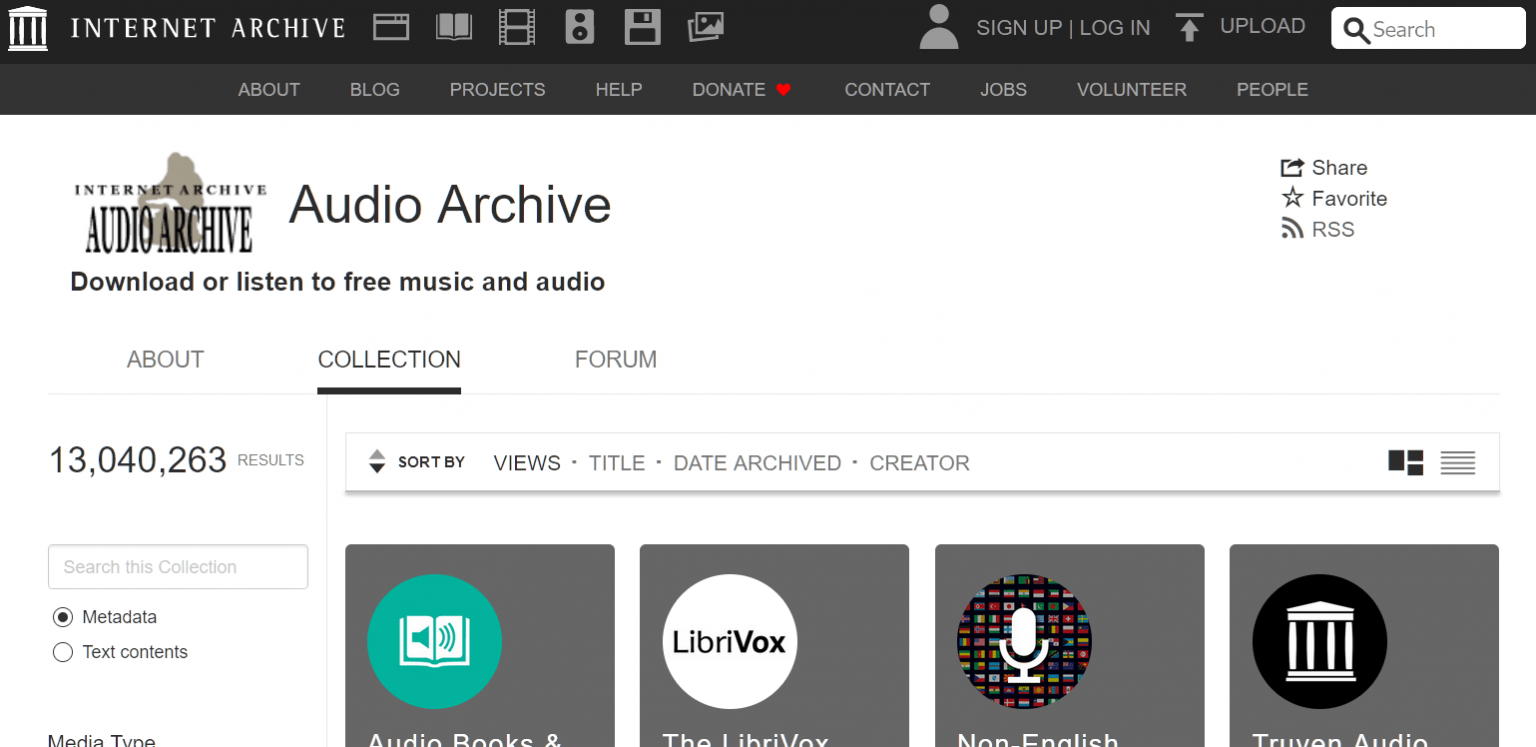Select the Images collection picture icon
Viewport: 1536px width, 747px height.
tap(706, 27)
